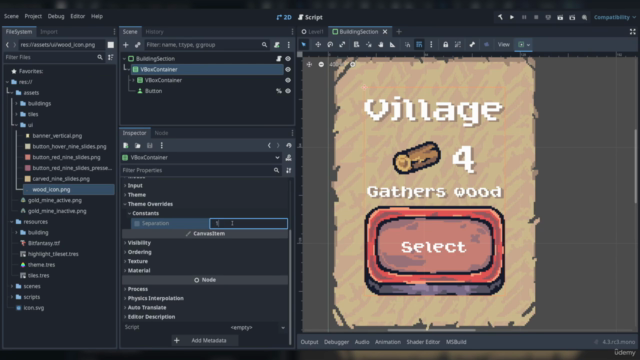Viewport: 640px width, 360px height.
Task: Switch to the Script workspace
Action: coord(310,17)
